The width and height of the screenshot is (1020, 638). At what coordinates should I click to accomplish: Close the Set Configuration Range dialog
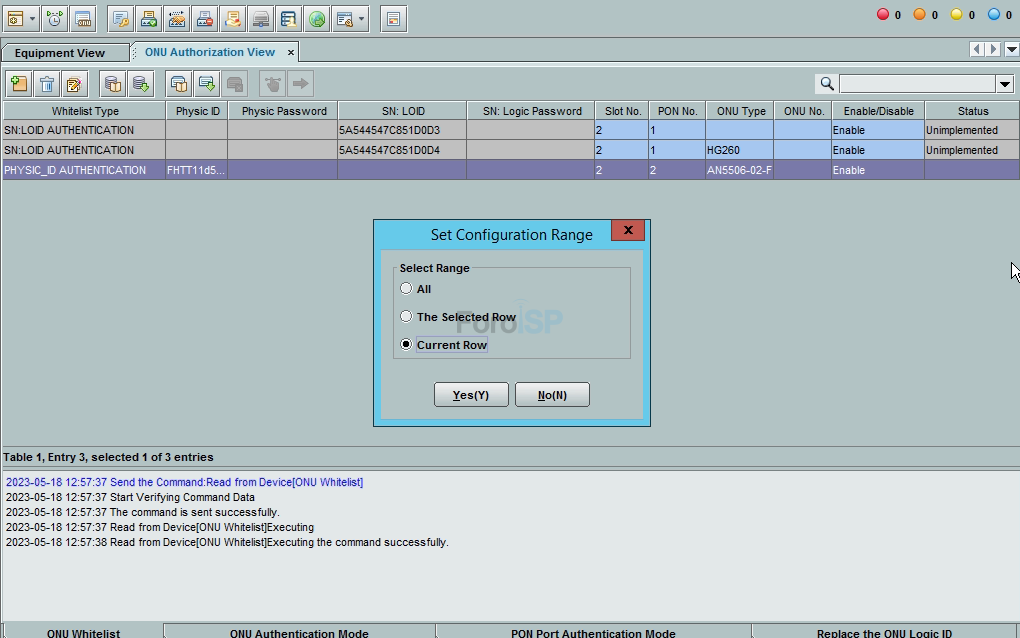[627, 231]
